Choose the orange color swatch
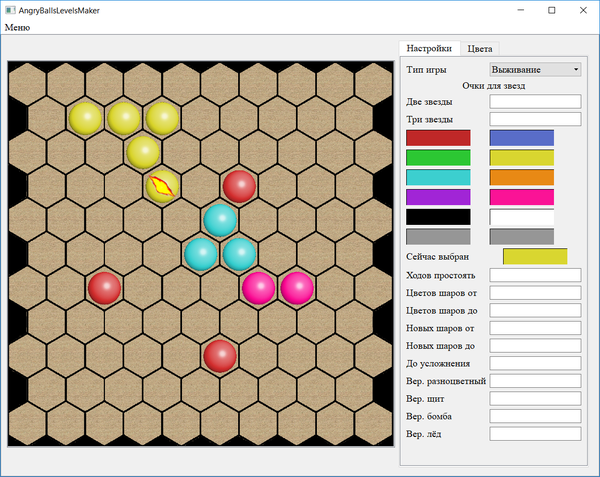Image resolution: width=600 pixels, height=477 pixels. (x=521, y=177)
